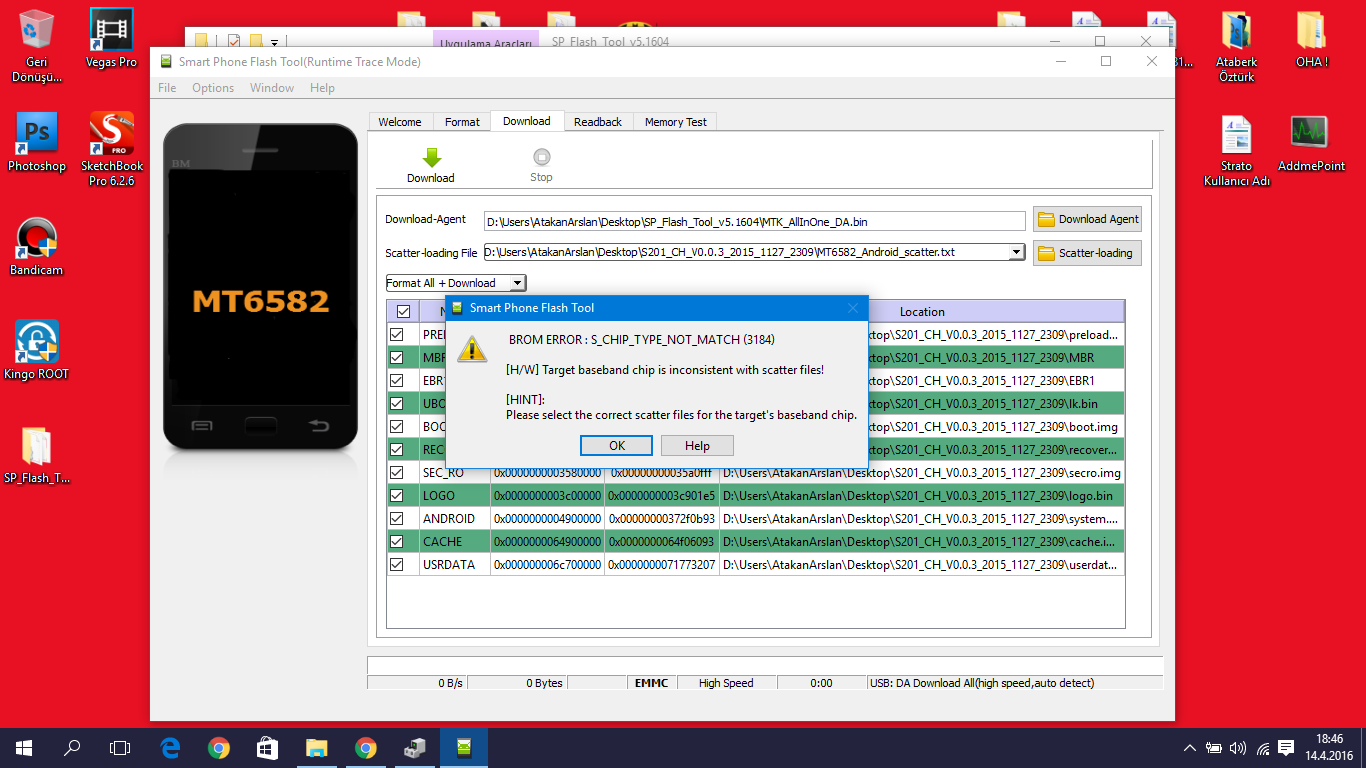The width and height of the screenshot is (1366, 768).
Task: Open File Explorer taskbar icon
Action: (x=316, y=747)
